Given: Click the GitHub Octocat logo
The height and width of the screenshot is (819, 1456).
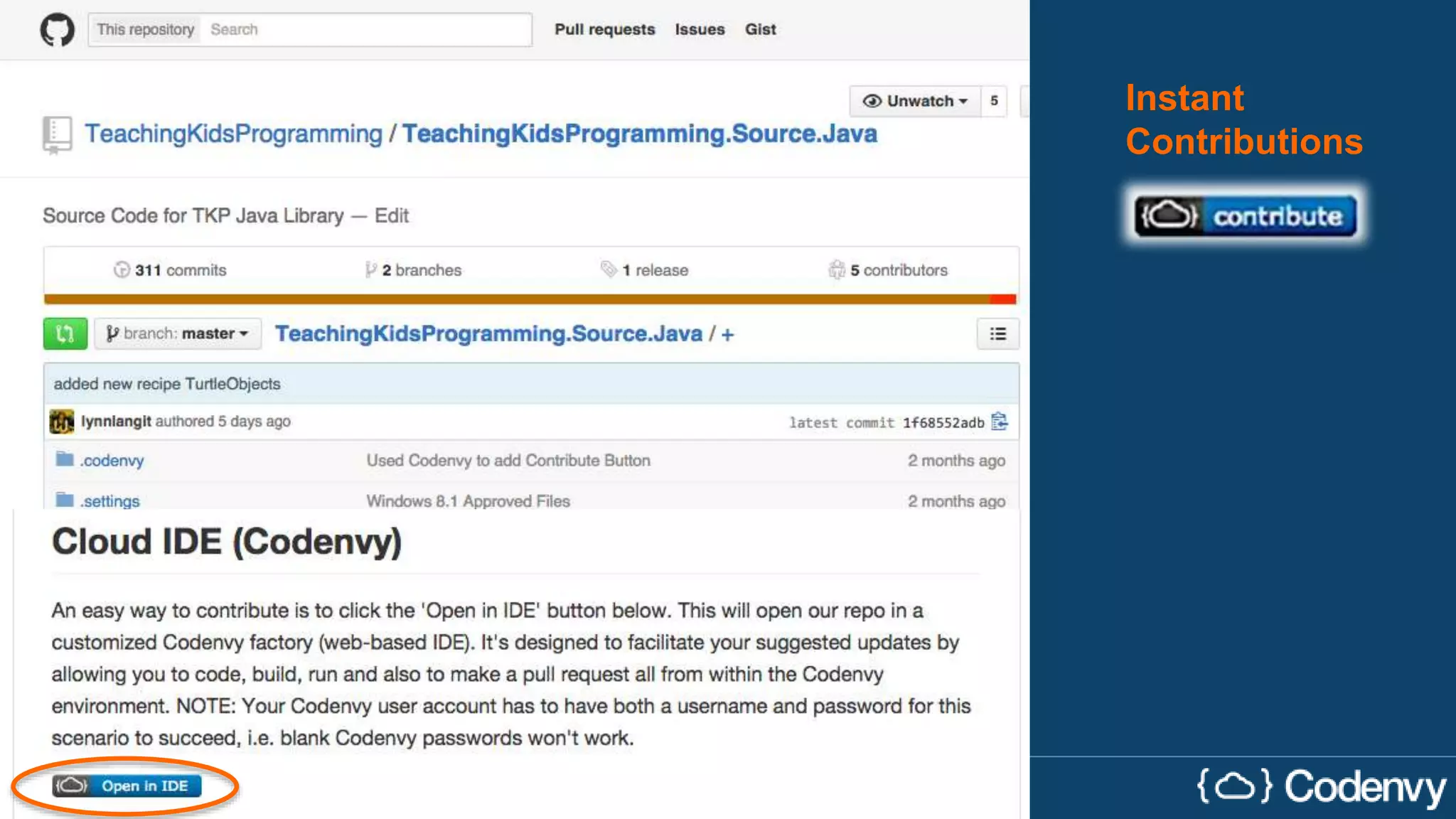Looking at the screenshot, I should tap(57, 30).
